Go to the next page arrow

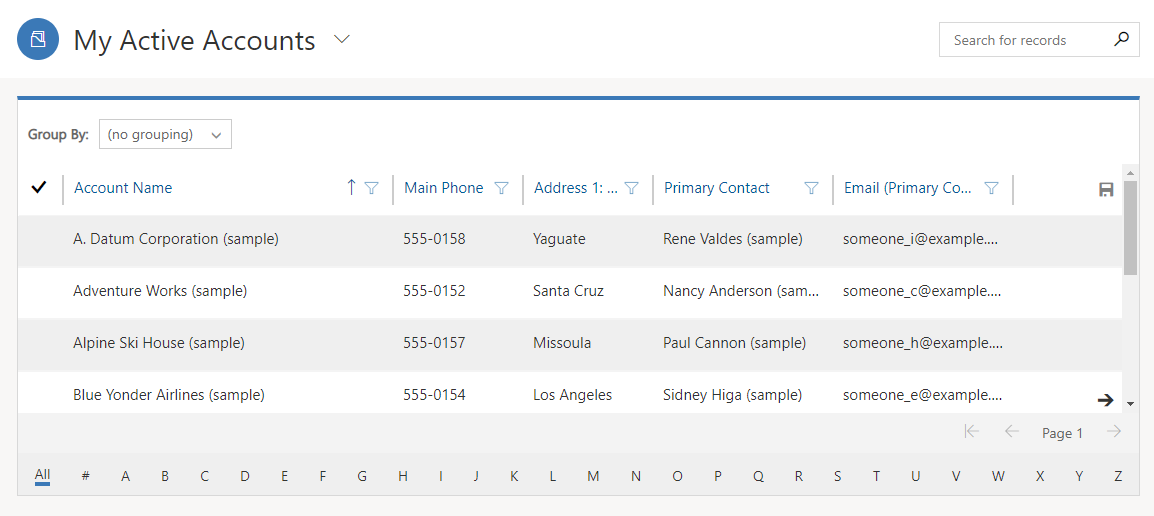coord(1114,432)
